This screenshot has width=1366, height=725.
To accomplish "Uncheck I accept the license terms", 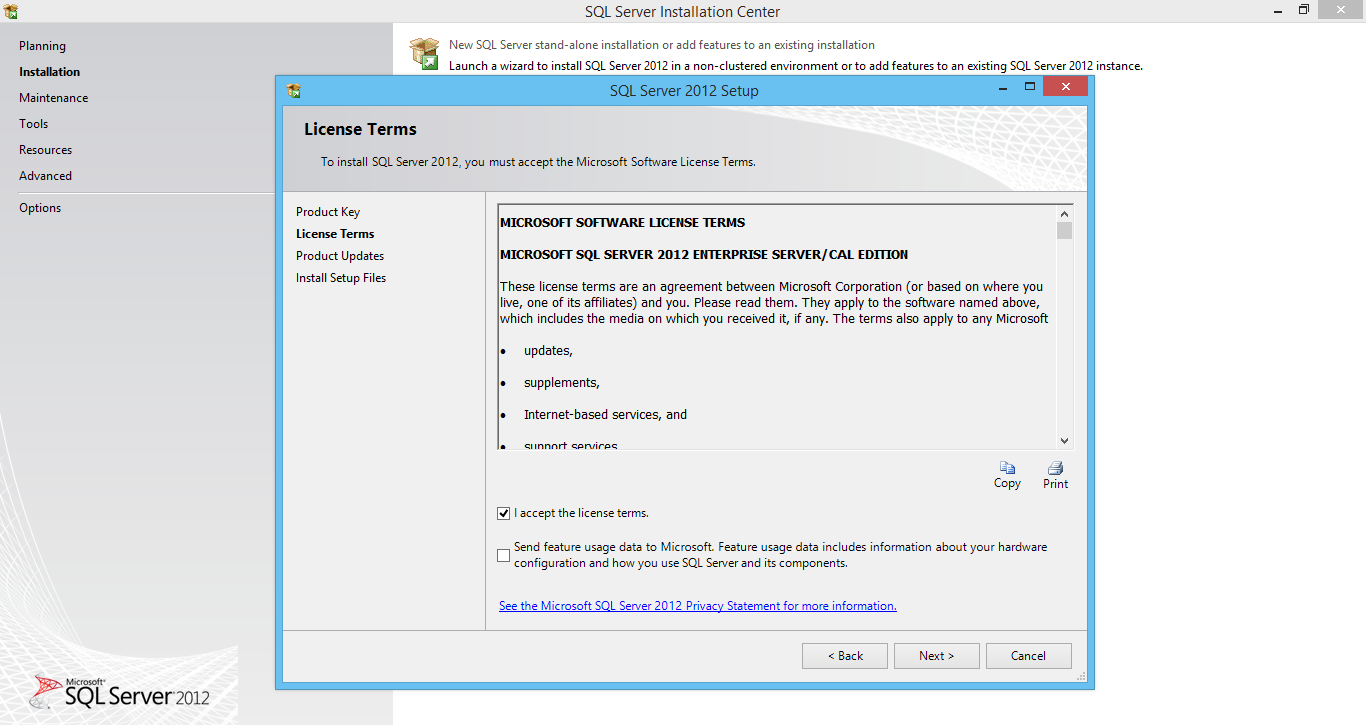I will [x=503, y=514].
